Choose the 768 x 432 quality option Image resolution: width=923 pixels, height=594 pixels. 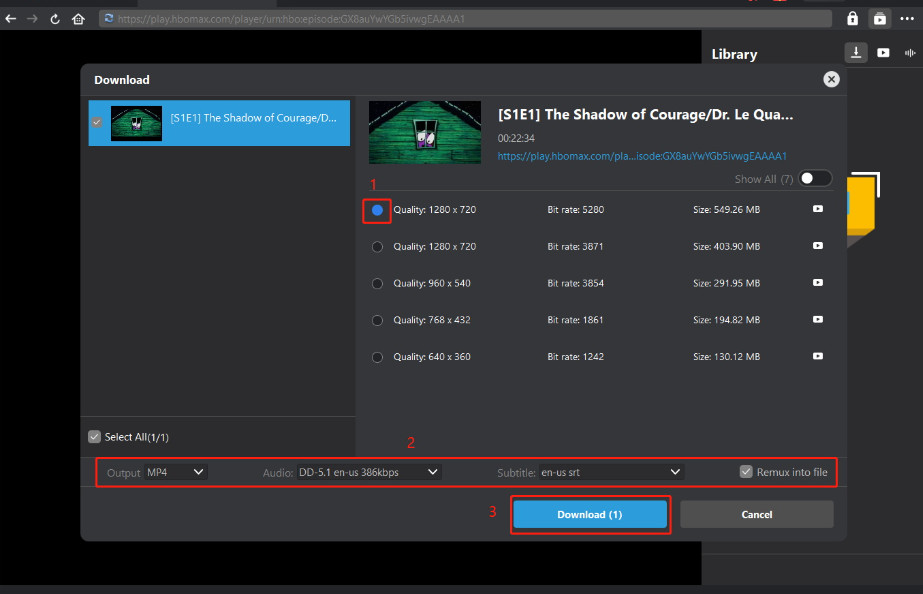click(x=377, y=320)
